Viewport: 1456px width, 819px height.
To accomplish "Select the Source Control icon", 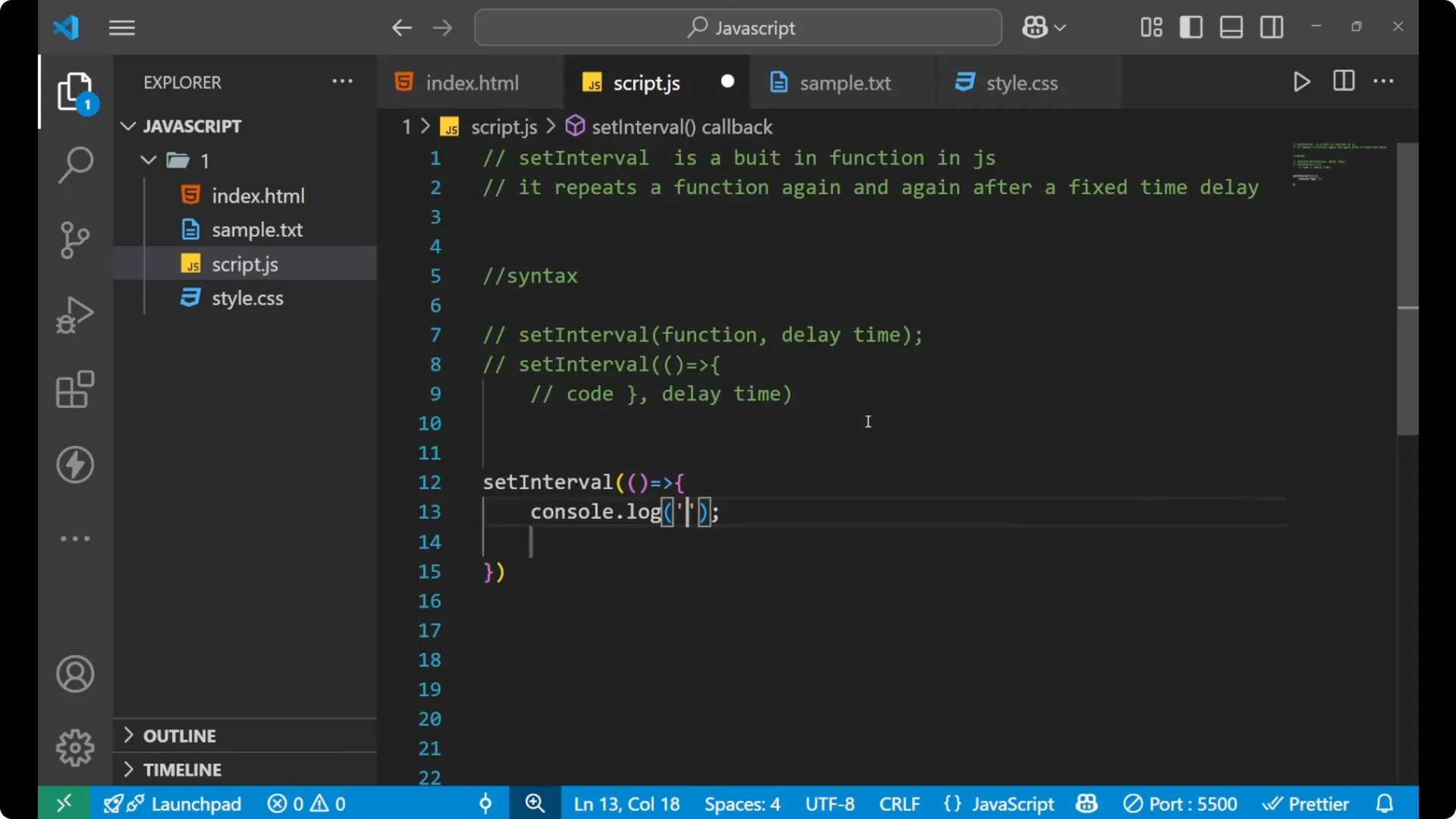I will tap(75, 240).
